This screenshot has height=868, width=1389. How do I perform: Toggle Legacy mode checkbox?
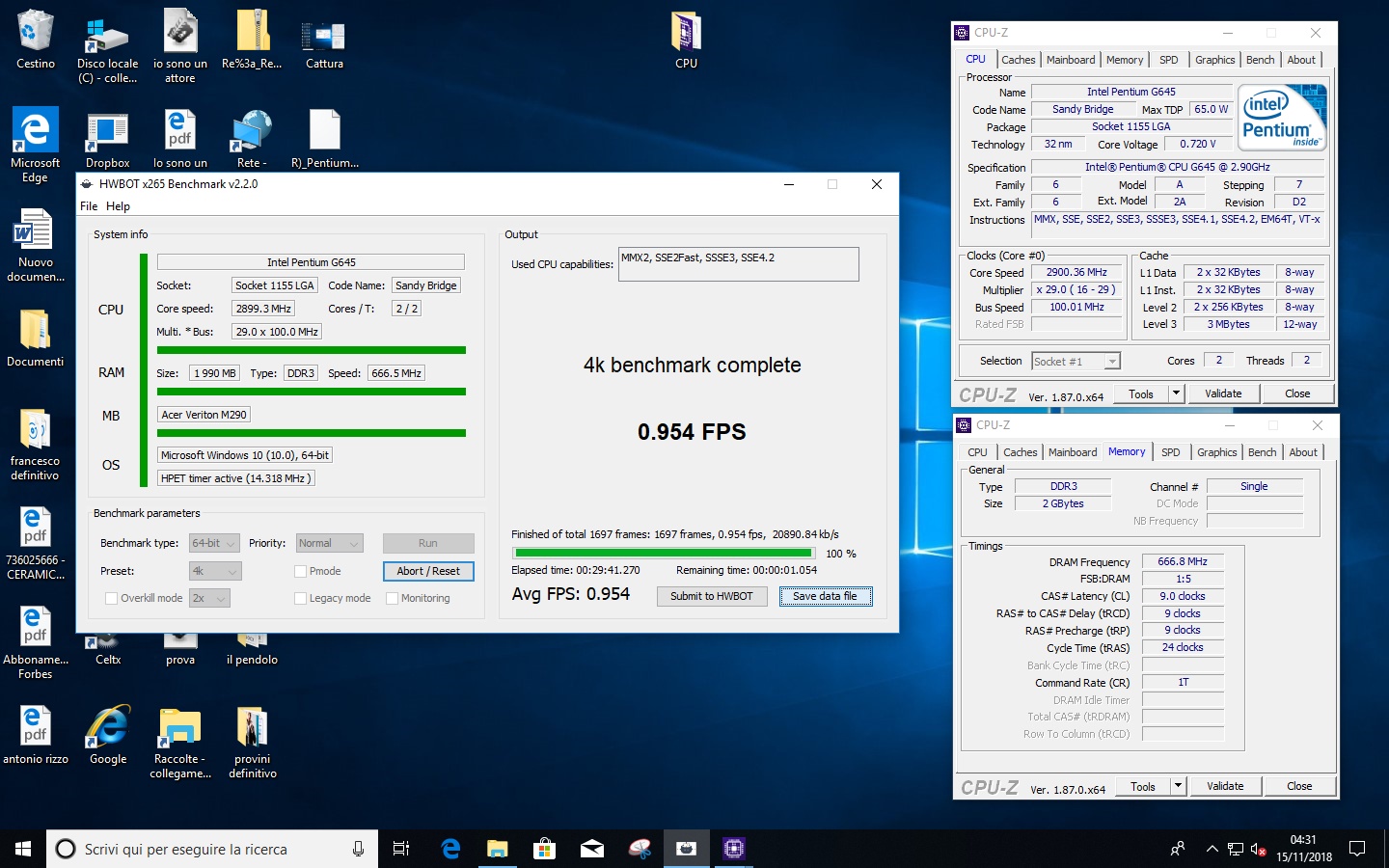[300, 598]
